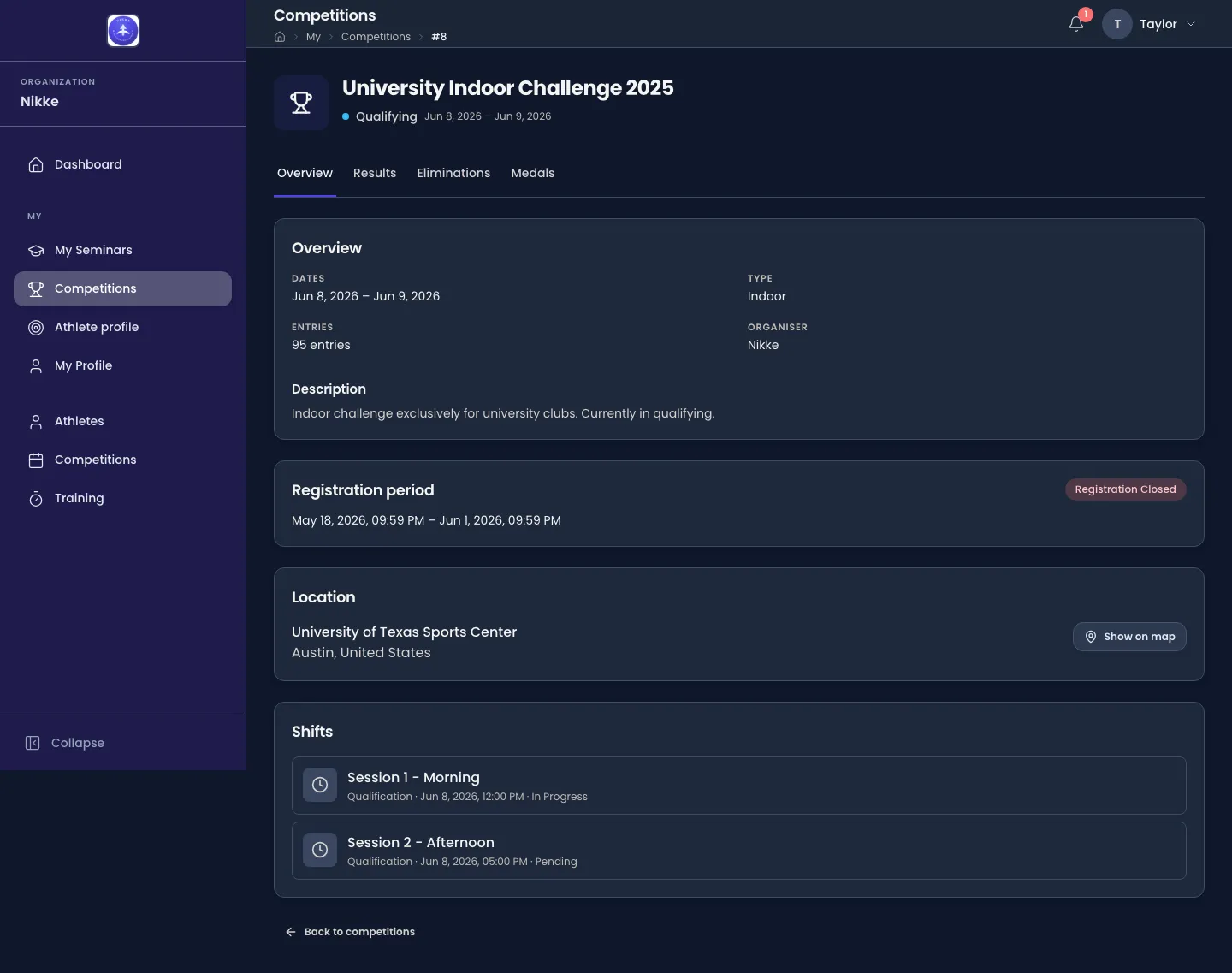Click the Athletes person icon

click(x=36, y=421)
